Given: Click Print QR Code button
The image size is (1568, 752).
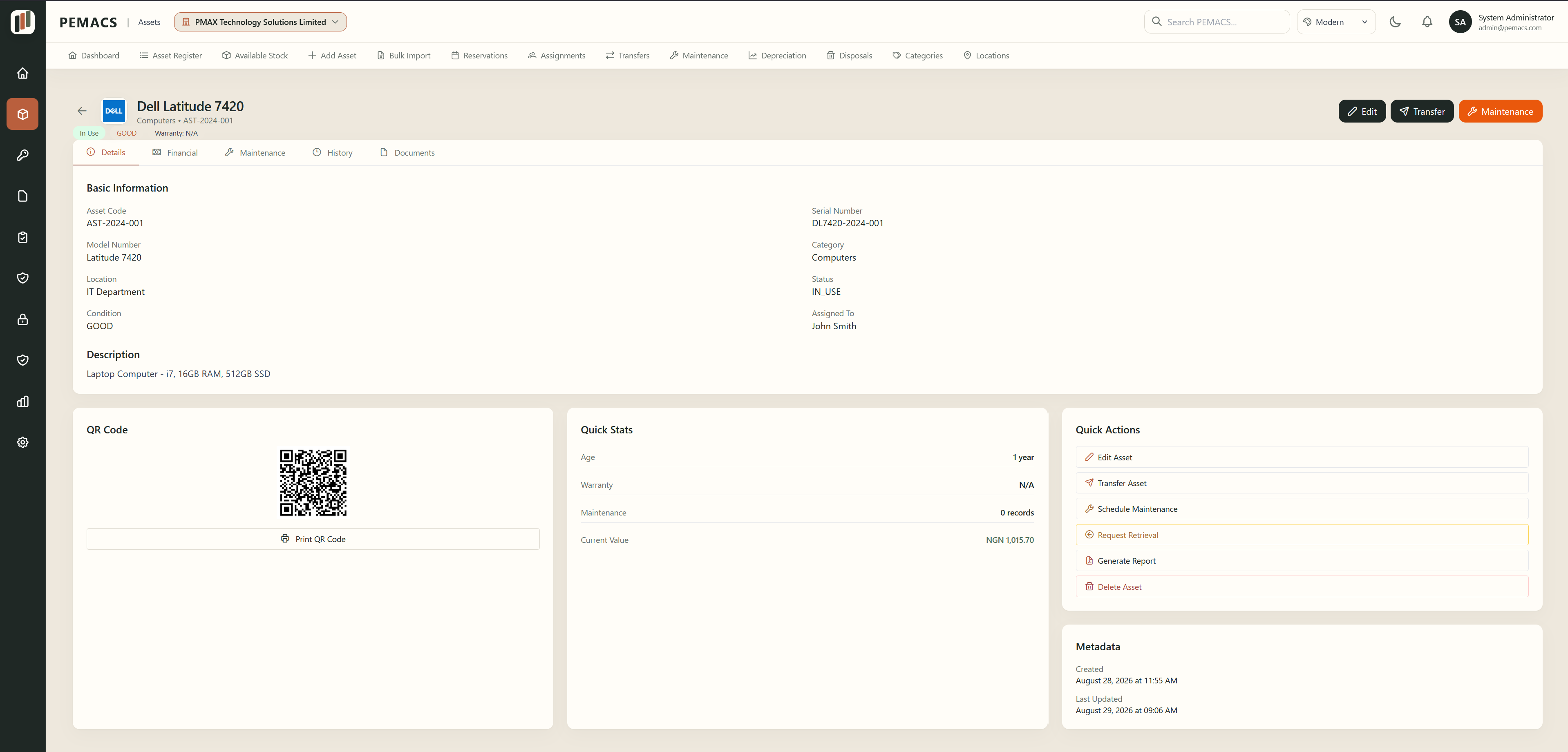Looking at the screenshot, I should pos(313,539).
